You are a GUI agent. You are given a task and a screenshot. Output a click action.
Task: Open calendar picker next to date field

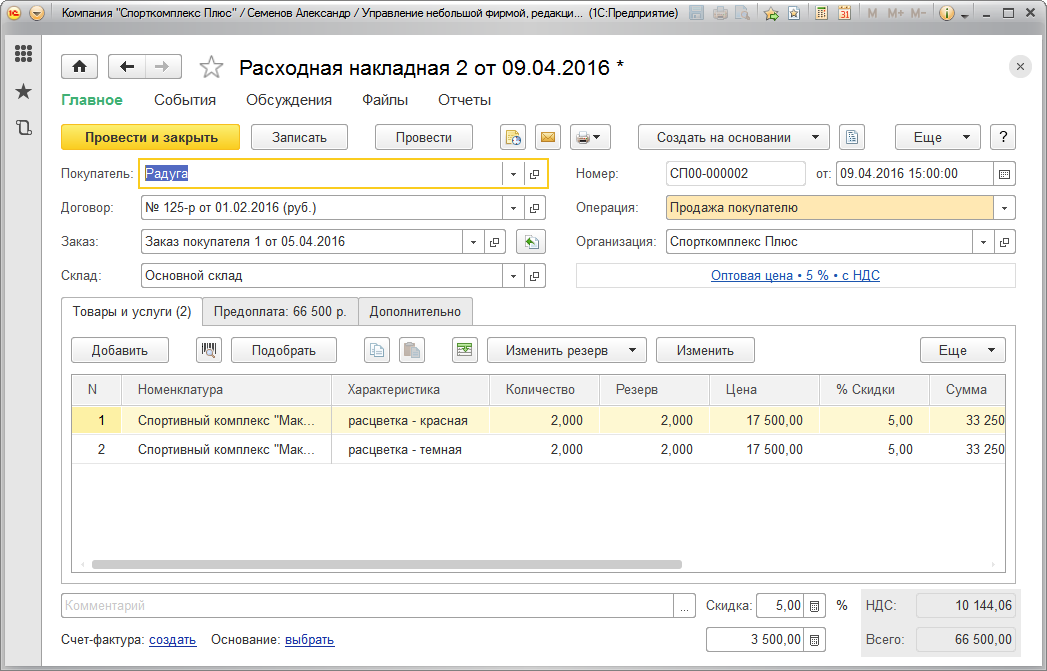click(x=1004, y=174)
